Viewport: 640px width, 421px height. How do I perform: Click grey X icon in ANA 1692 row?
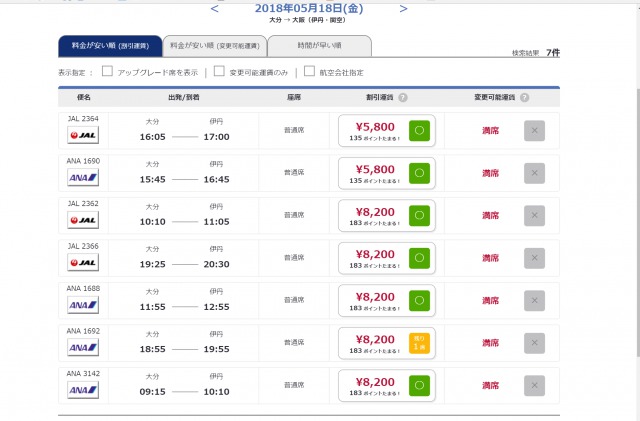[534, 343]
